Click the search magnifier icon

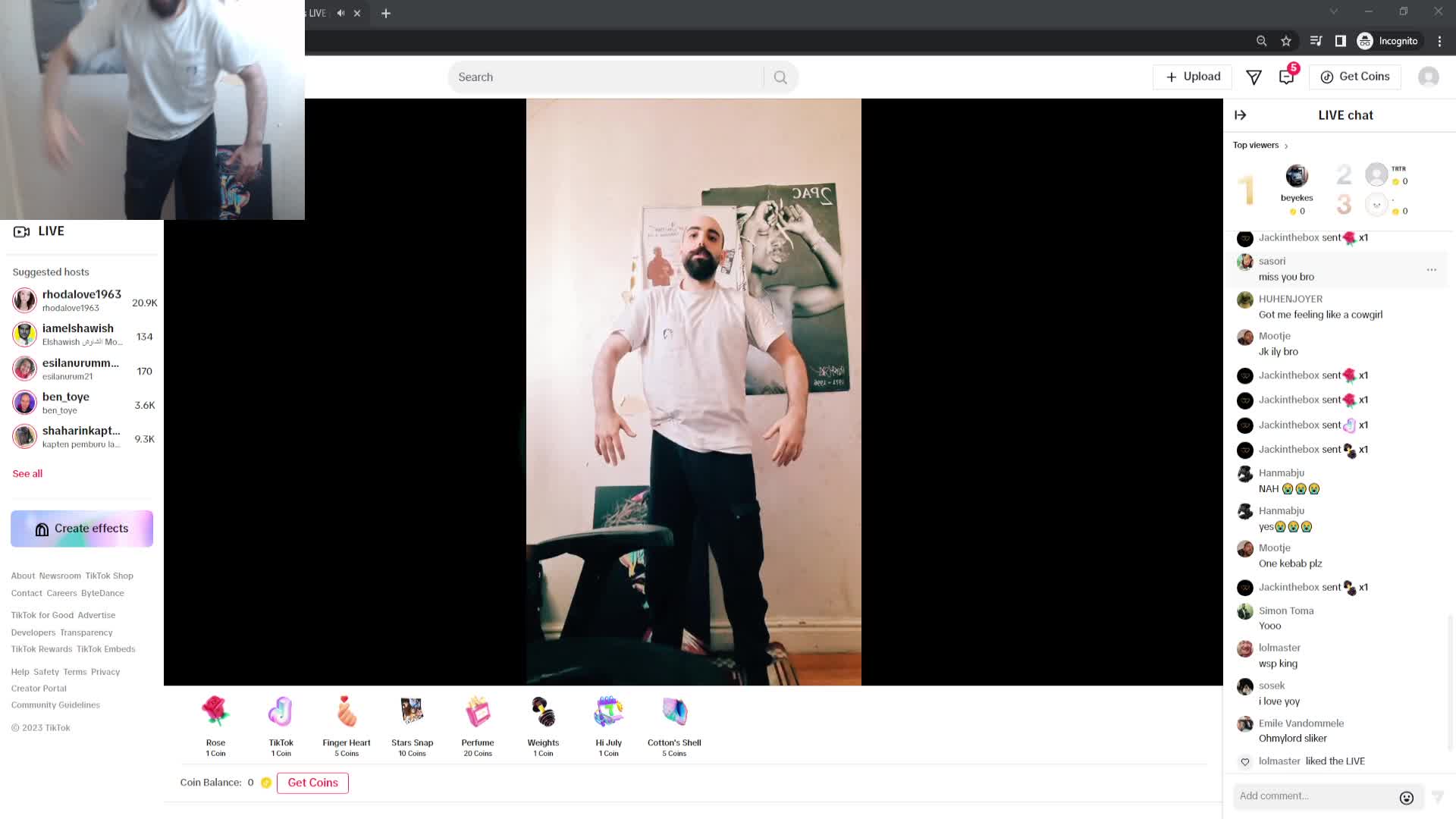click(780, 77)
